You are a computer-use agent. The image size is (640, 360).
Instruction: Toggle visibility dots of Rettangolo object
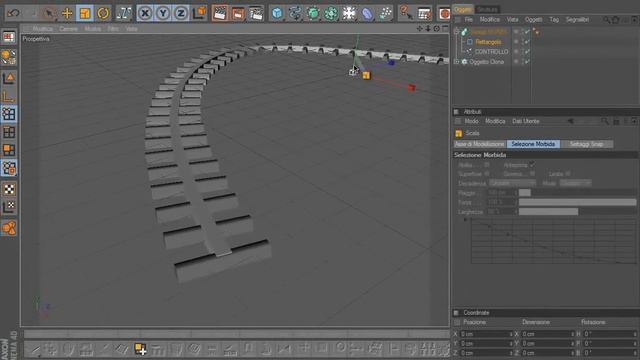tap(522, 42)
